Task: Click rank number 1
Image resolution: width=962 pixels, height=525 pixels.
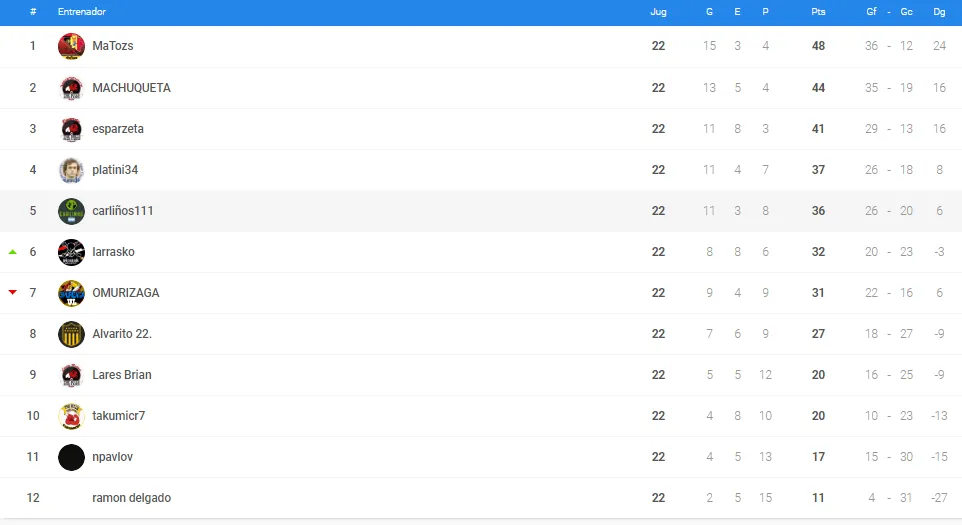Action: (x=33, y=46)
